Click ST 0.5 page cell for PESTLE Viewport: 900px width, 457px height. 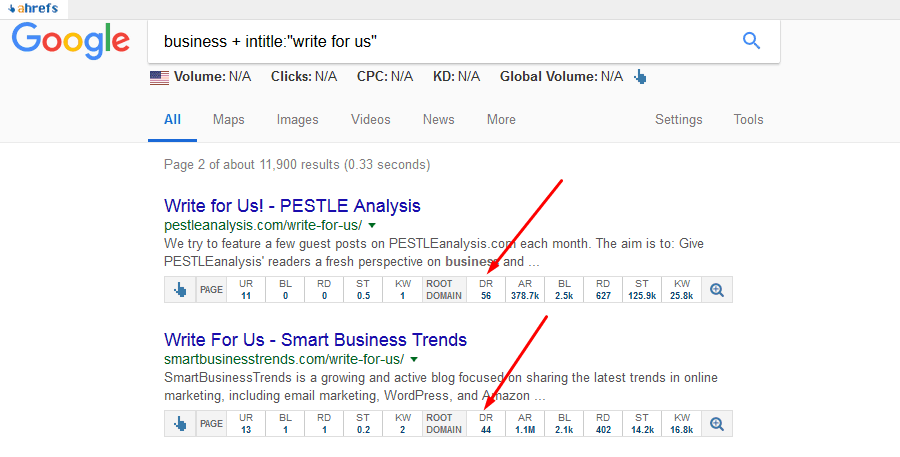(x=363, y=290)
